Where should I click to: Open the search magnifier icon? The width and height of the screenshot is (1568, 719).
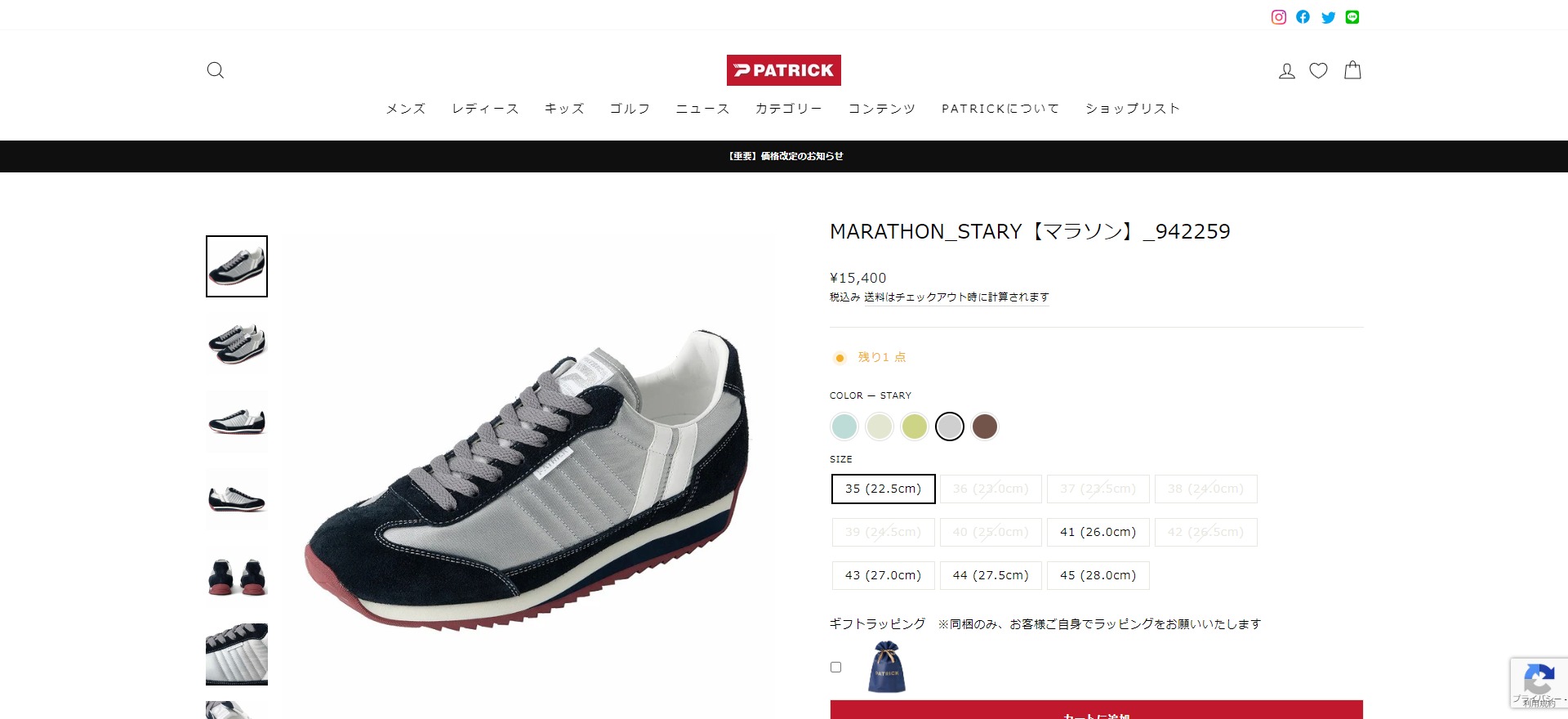pos(216,70)
